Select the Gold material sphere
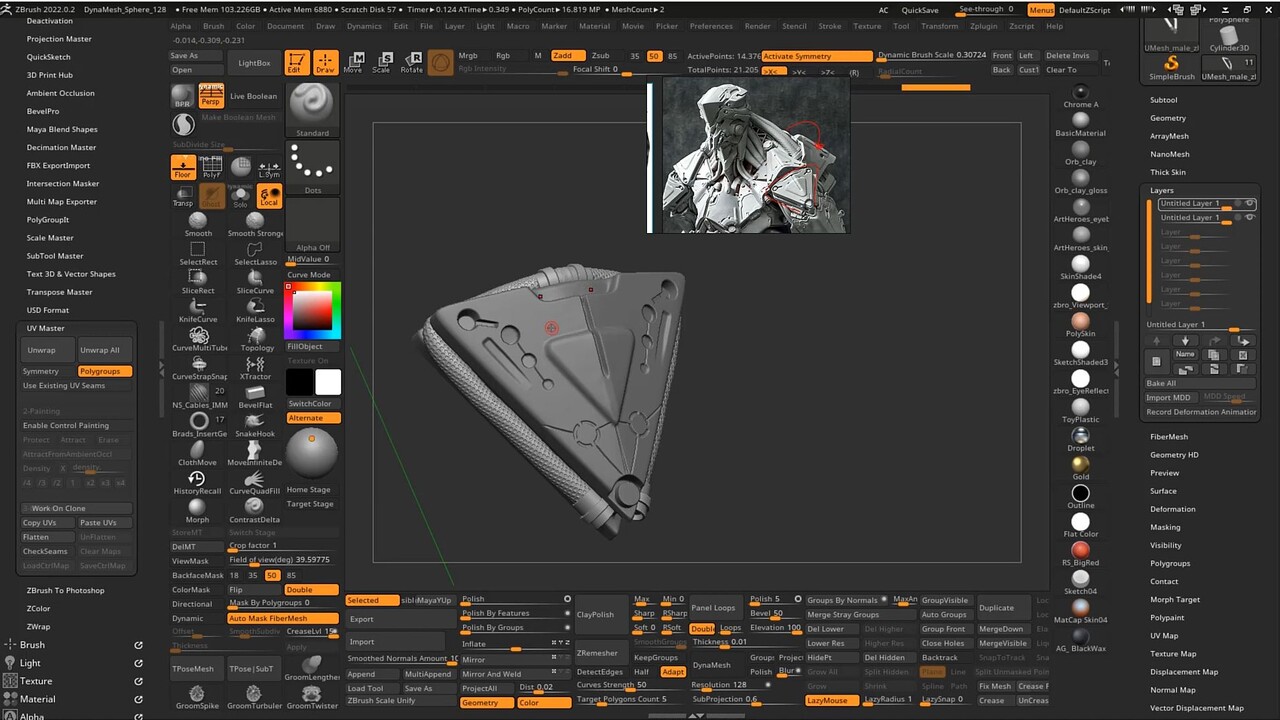The width and height of the screenshot is (1280, 720). pyautogui.click(x=1080, y=465)
